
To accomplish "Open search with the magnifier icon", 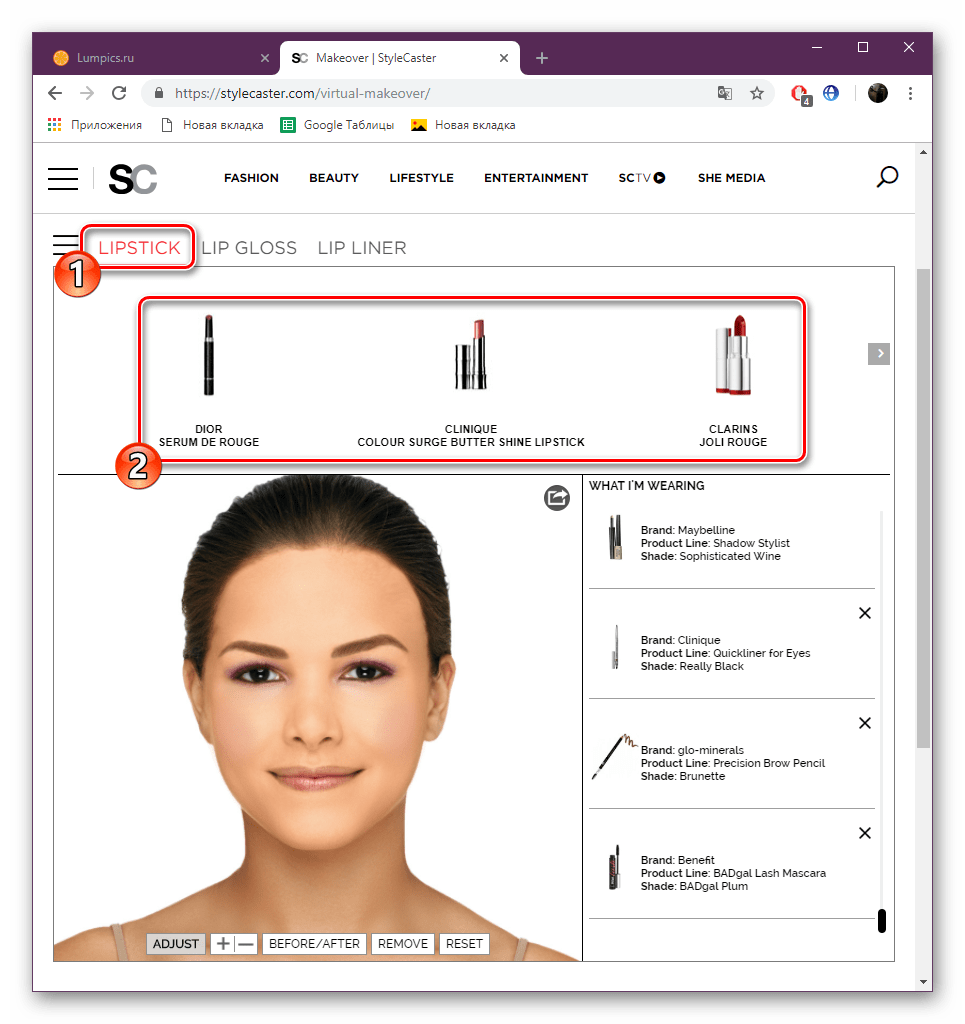I will point(886,177).
